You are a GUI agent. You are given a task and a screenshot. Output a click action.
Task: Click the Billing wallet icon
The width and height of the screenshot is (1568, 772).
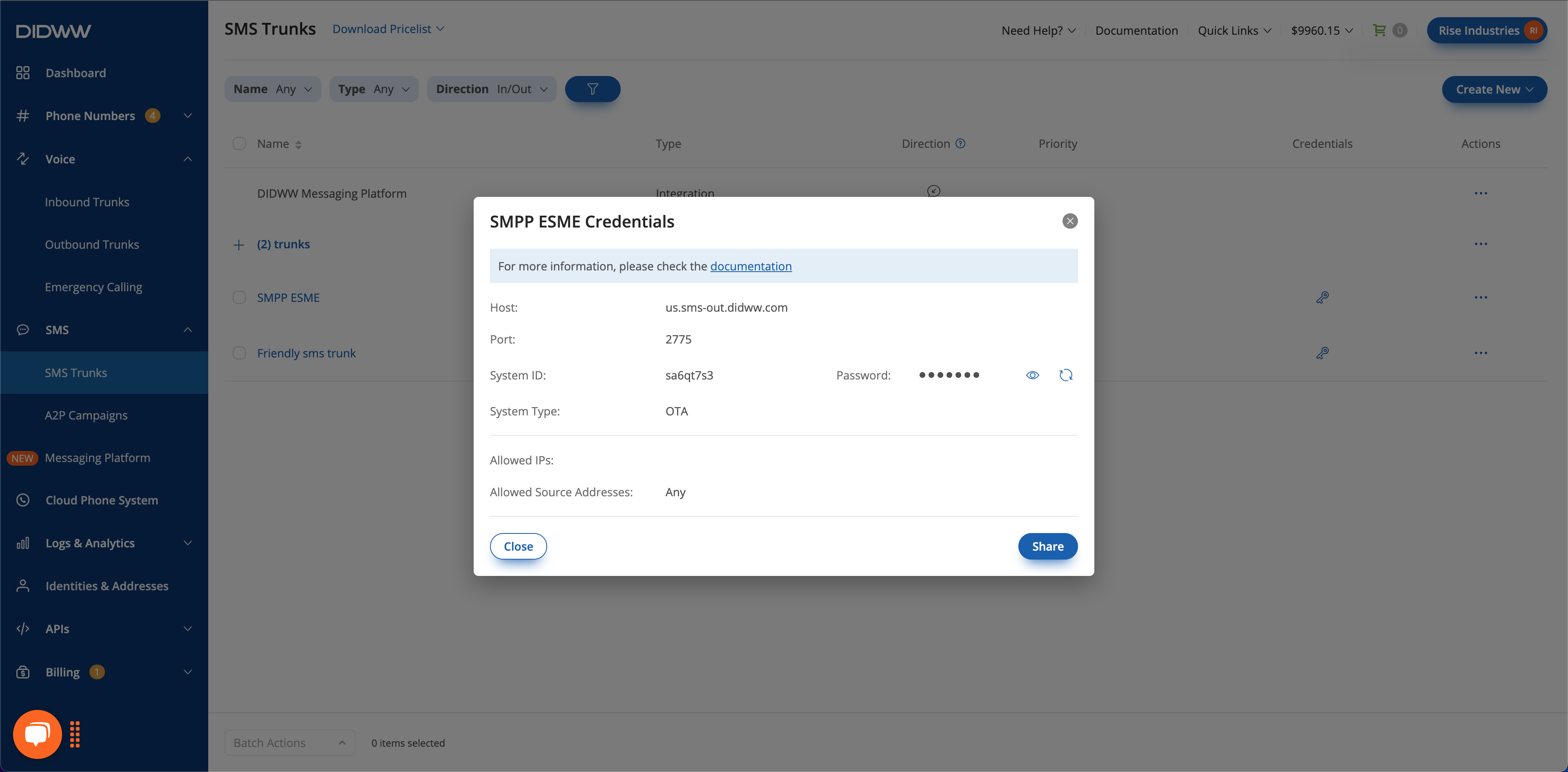point(22,672)
